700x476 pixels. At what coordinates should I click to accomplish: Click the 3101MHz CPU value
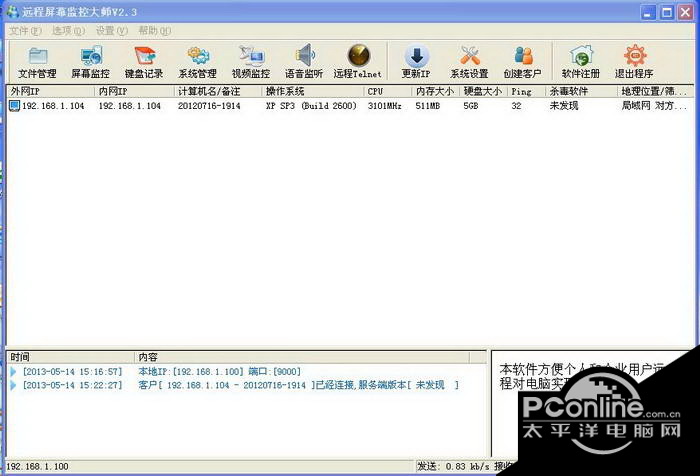384,106
